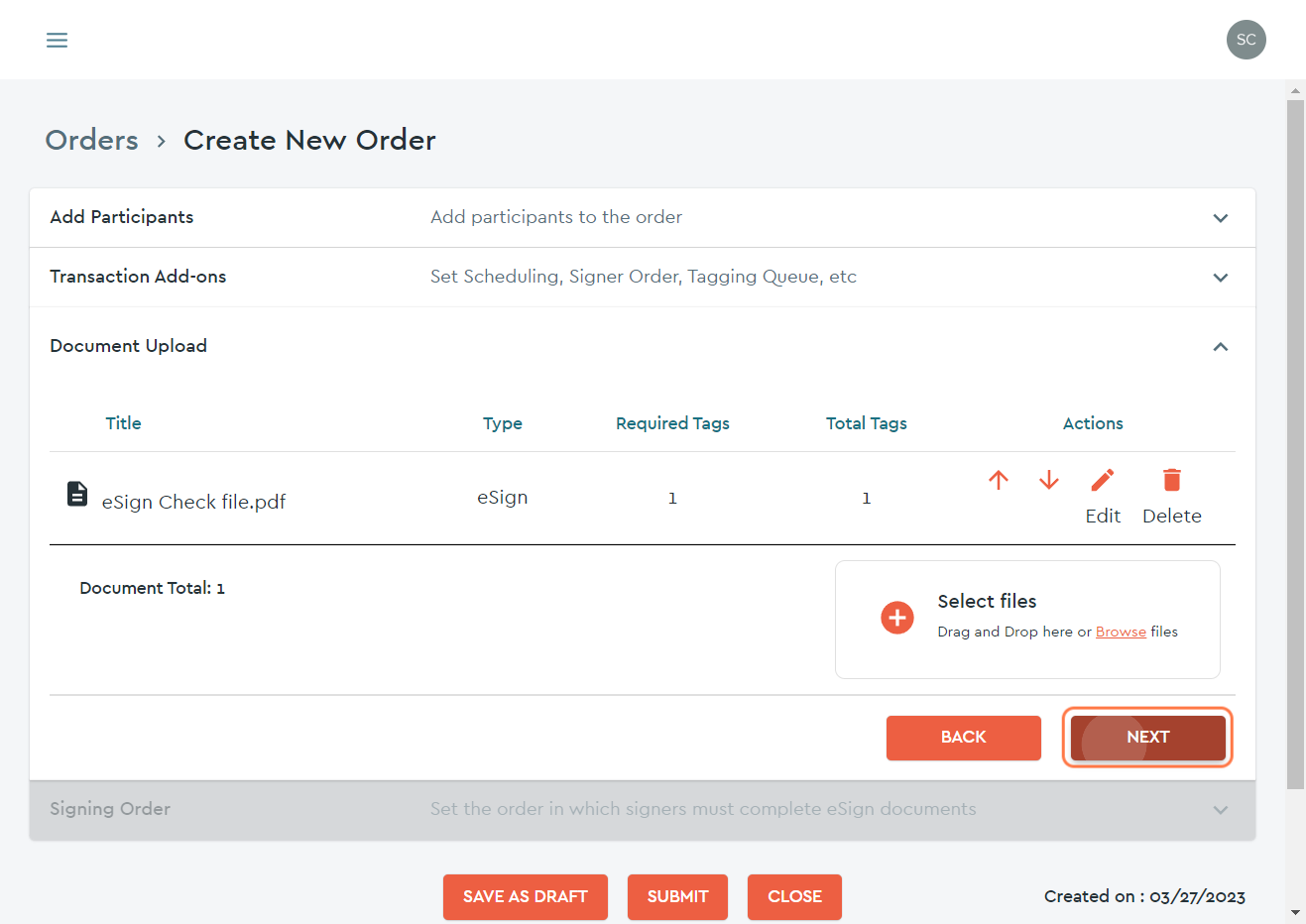Screen dimensions: 1306x924
Task: Click the Browse files link
Action: (x=1121, y=632)
